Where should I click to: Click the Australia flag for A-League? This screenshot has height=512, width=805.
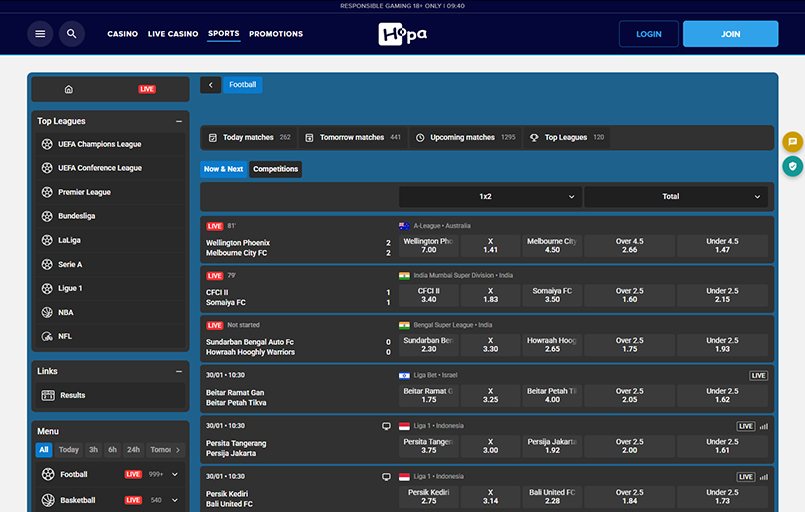[x=405, y=226]
